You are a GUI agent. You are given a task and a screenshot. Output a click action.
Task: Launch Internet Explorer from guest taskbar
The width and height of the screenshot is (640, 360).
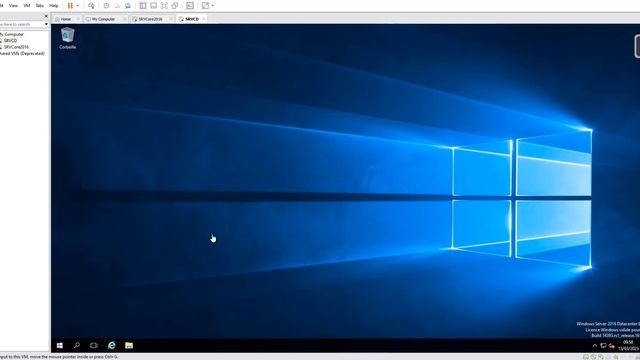coord(111,345)
